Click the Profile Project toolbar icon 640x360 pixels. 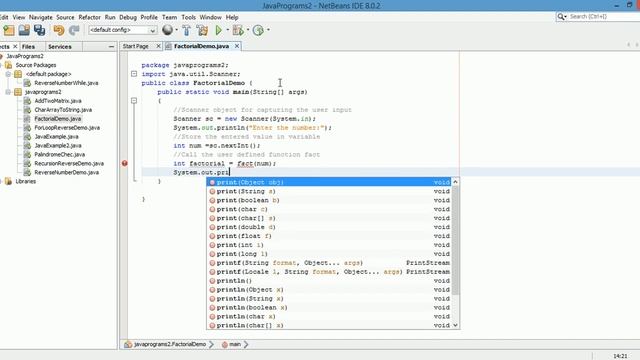[258, 30]
